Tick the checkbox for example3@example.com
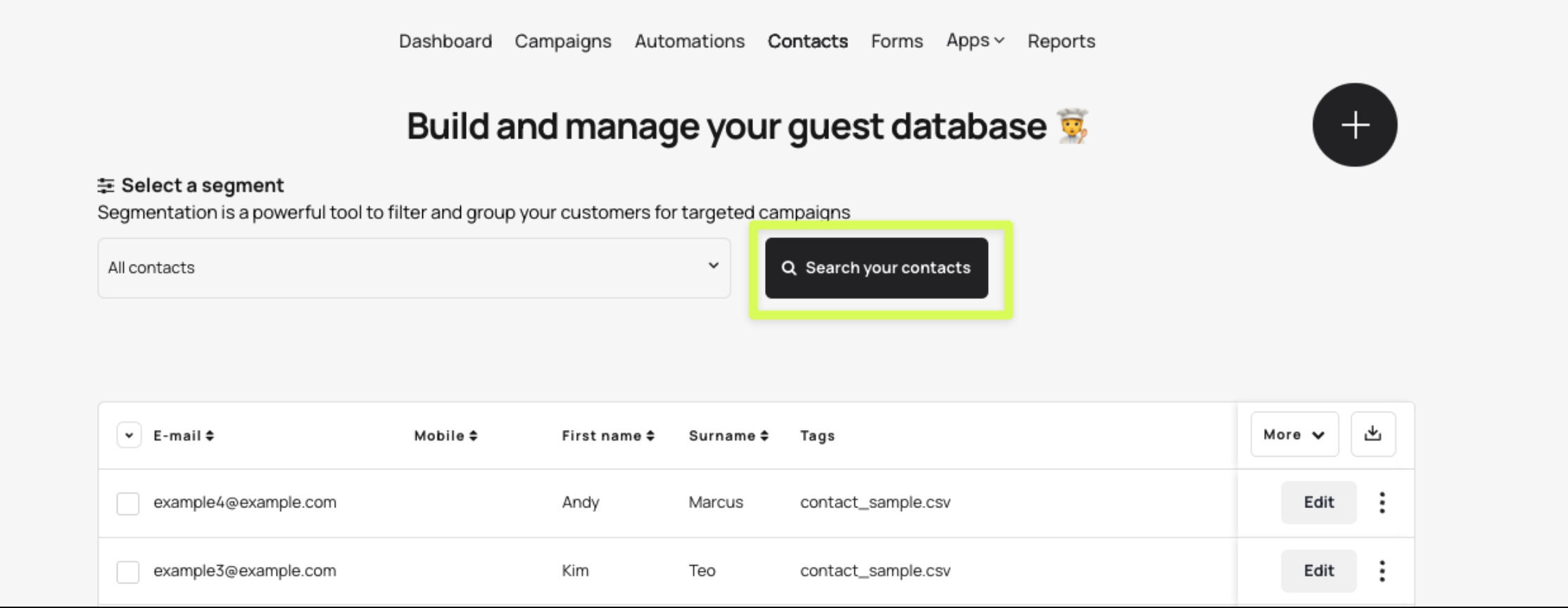Screen dimensions: 1568x608 [128, 571]
